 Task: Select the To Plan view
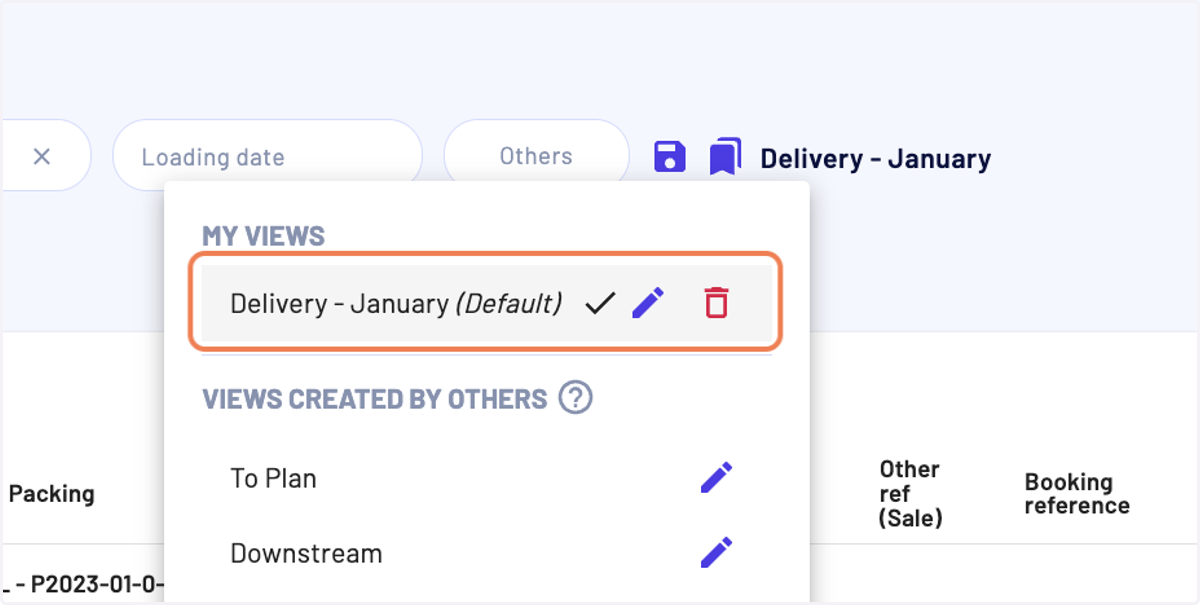(273, 478)
